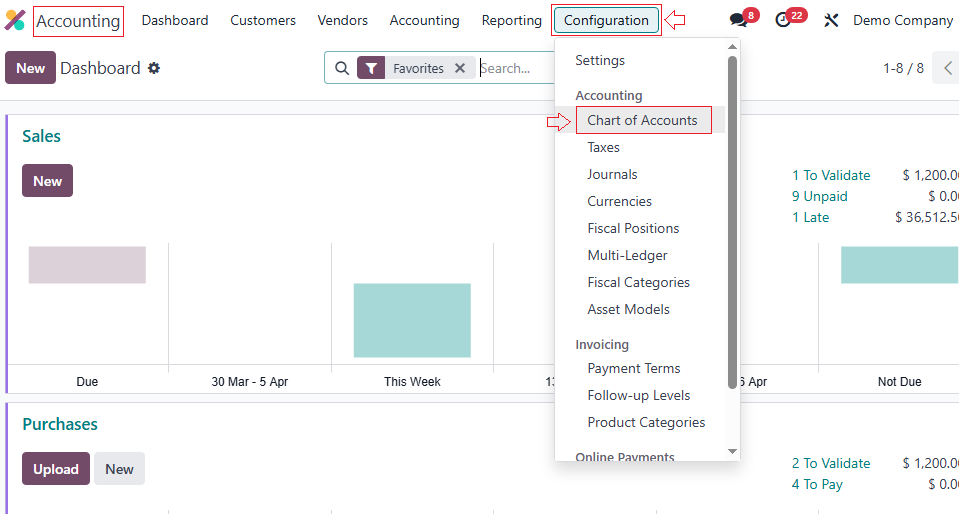Open the Configuration menu
Screen dimensions: 959x514
[x=606, y=20]
